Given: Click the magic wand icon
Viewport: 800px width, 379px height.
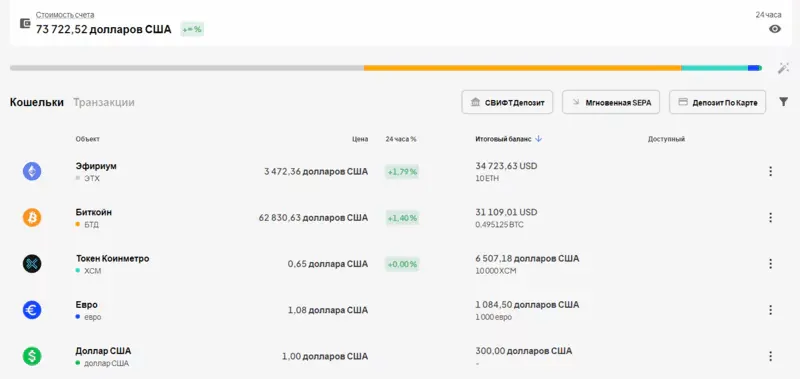Looking at the screenshot, I should click(x=783, y=68).
